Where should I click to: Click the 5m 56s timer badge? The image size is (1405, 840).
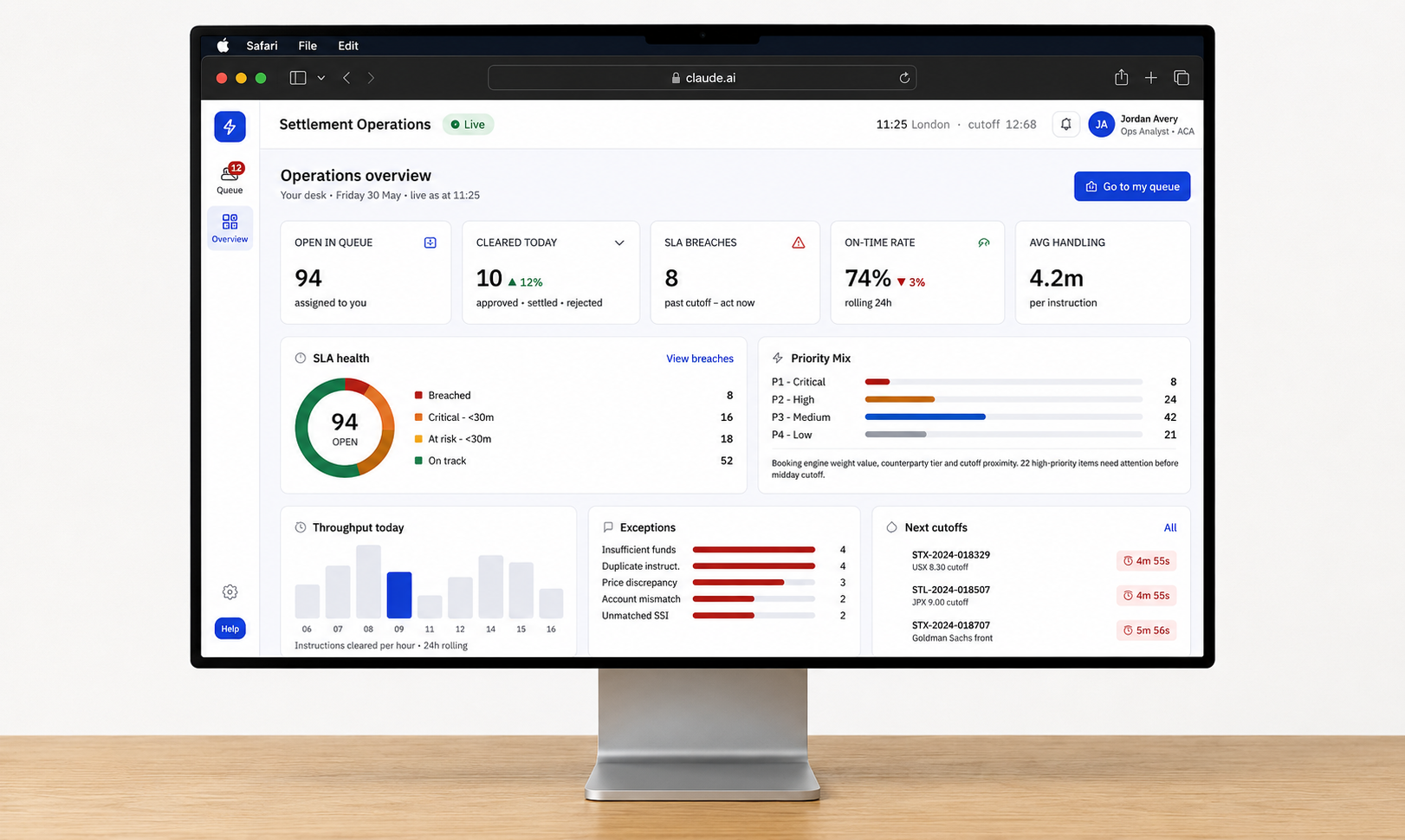1146,630
